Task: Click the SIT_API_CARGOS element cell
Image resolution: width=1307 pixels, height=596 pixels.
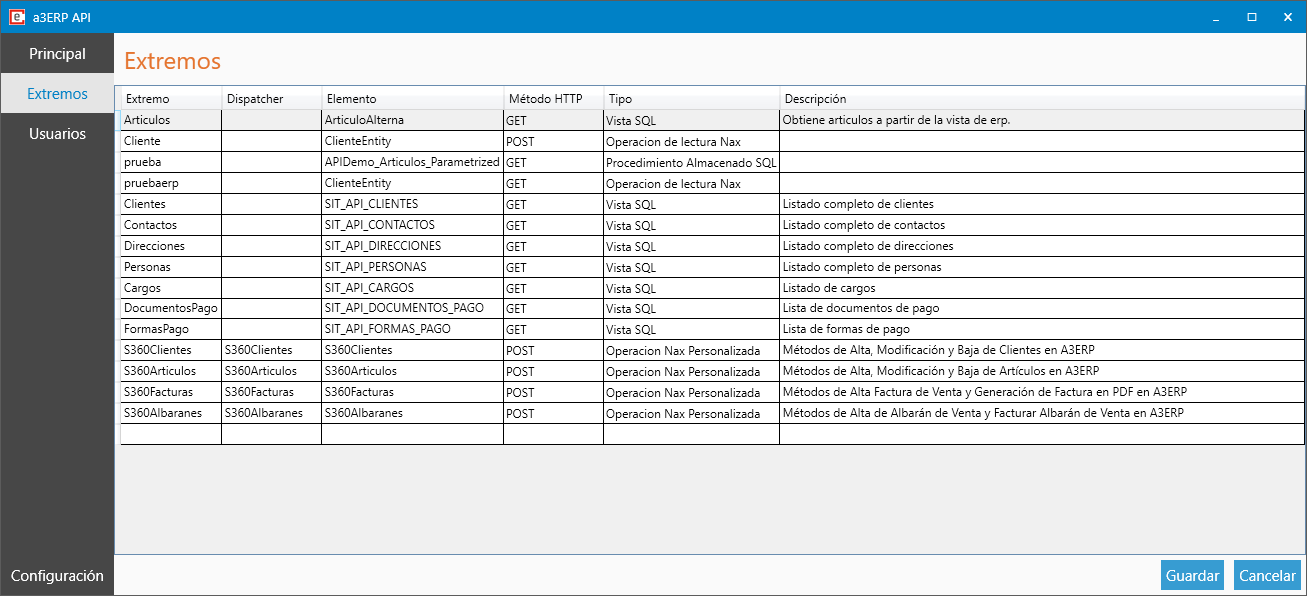Action: (x=413, y=288)
